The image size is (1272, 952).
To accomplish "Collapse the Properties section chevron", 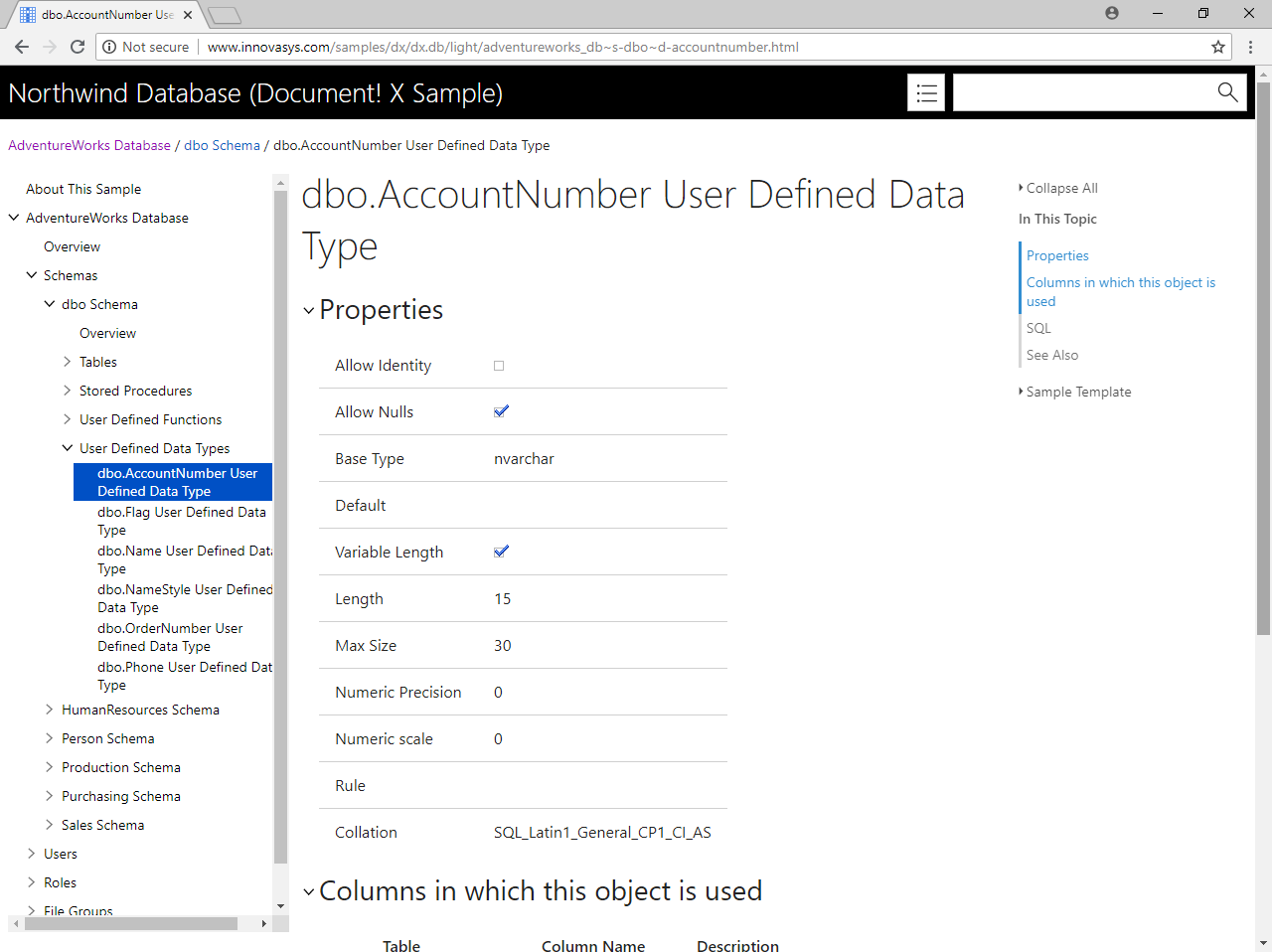I will tap(308, 311).
